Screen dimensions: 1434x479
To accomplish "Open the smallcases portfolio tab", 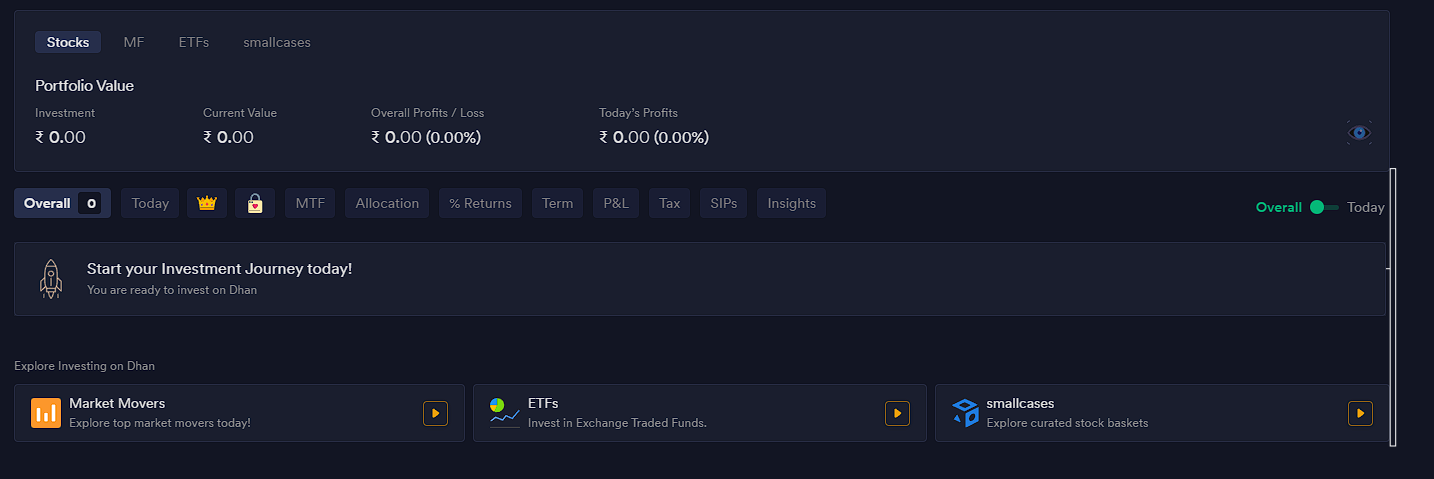I will pos(277,42).
